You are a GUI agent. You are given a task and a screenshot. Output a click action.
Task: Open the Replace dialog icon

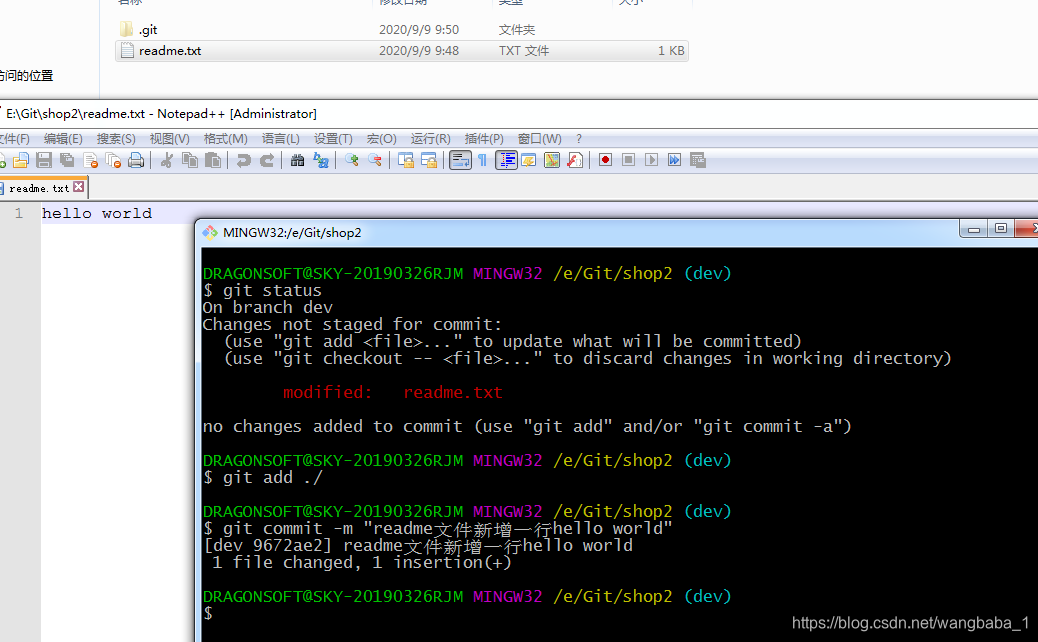(321, 160)
